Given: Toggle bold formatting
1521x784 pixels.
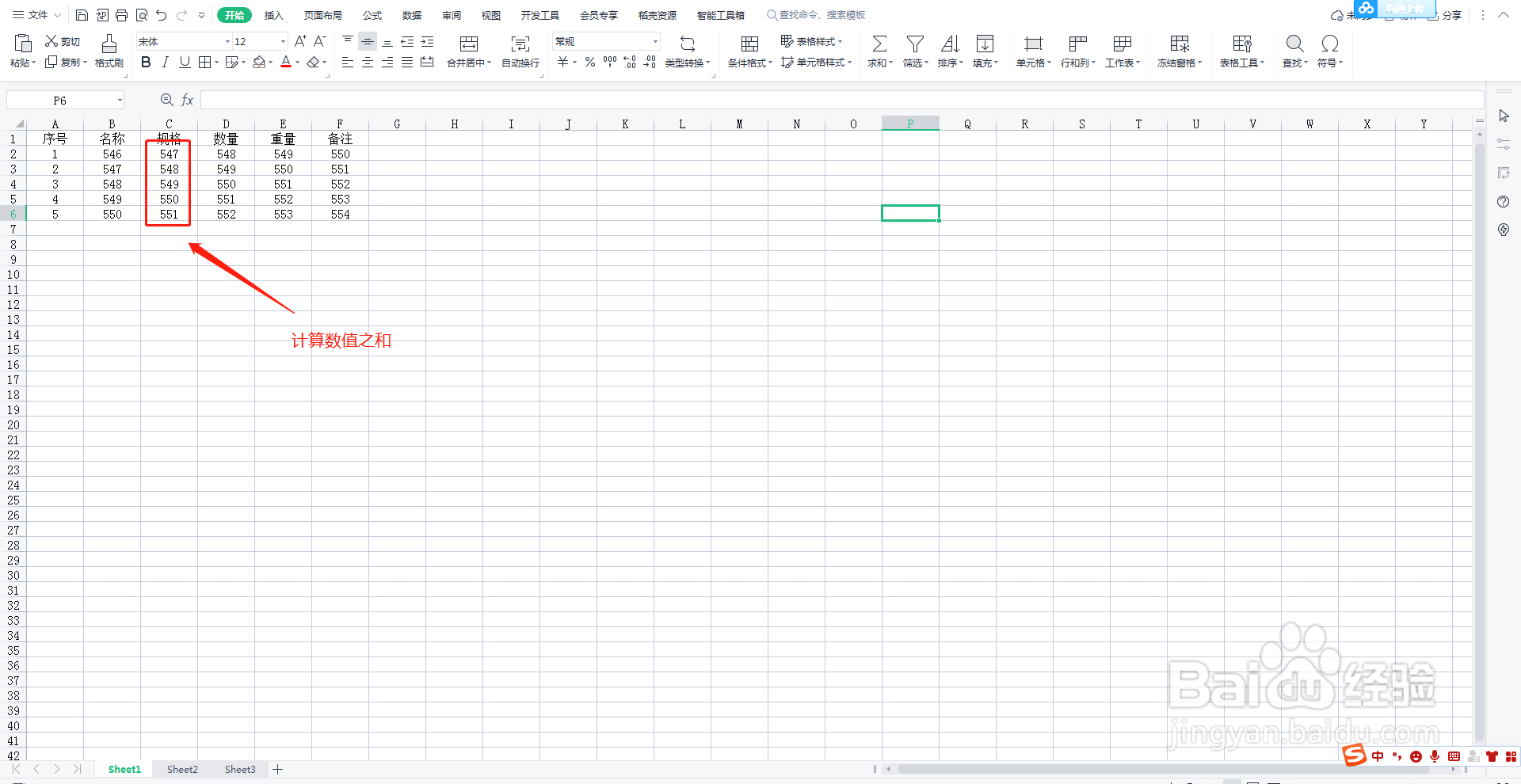Looking at the screenshot, I should pos(146,62).
